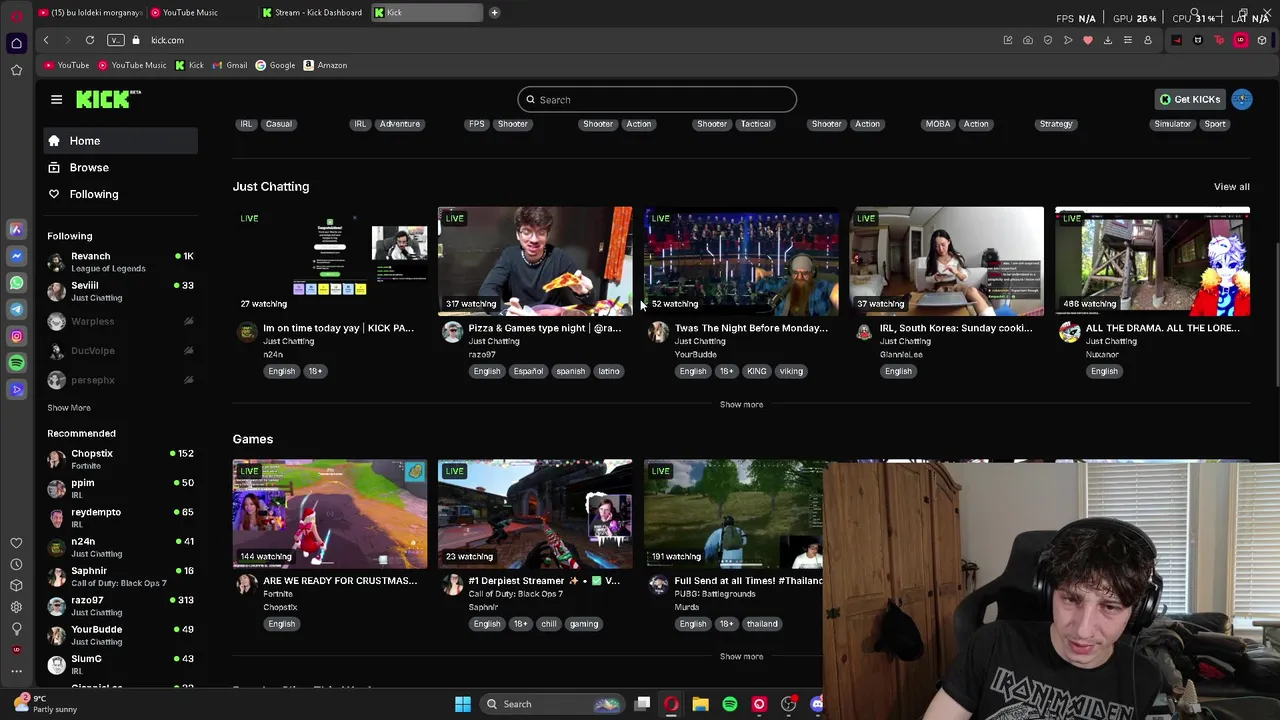The width and height of the screenshot is (1280, 720).
Task: Open Telegram in the Opera sidebar
Action: click(16, 310)
